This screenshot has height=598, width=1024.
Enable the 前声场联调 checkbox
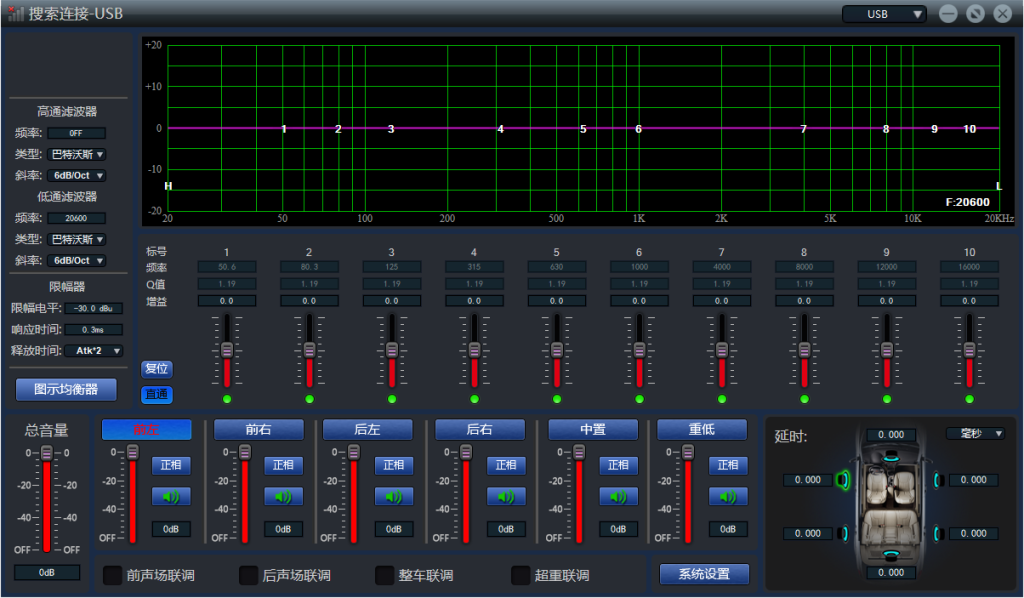[x=113, y=575]
